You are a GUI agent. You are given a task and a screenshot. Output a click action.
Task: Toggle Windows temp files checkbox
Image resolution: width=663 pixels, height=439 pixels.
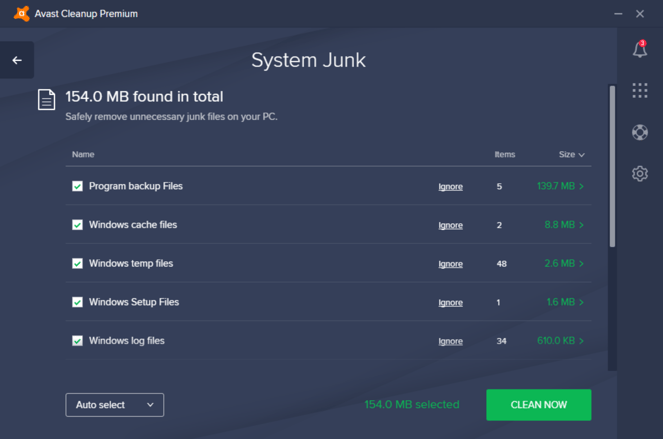[77, 264]
